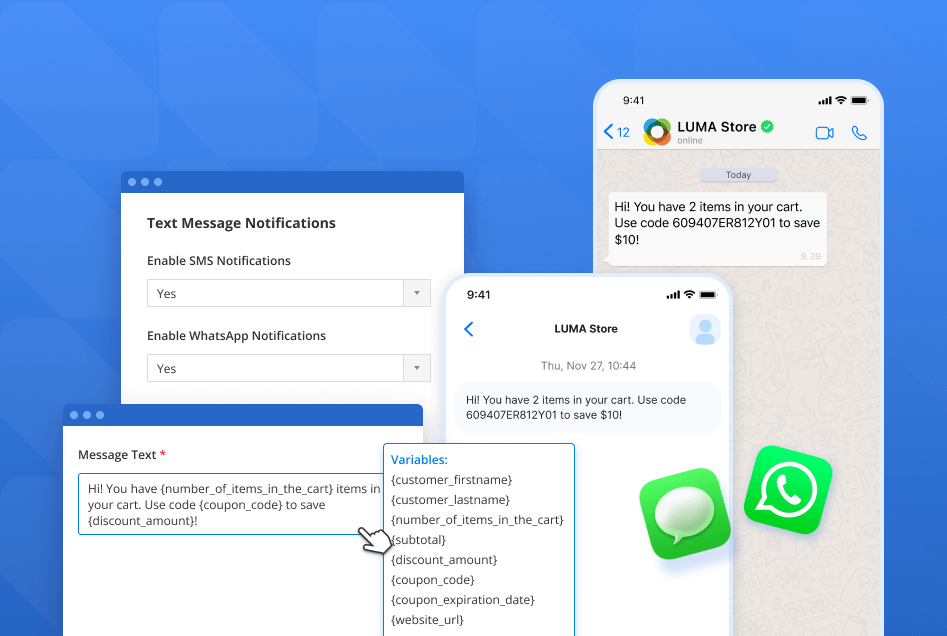Tap the Today date pill in WhatsApp chat
The image size is (947, 636).
coord(738,174)
